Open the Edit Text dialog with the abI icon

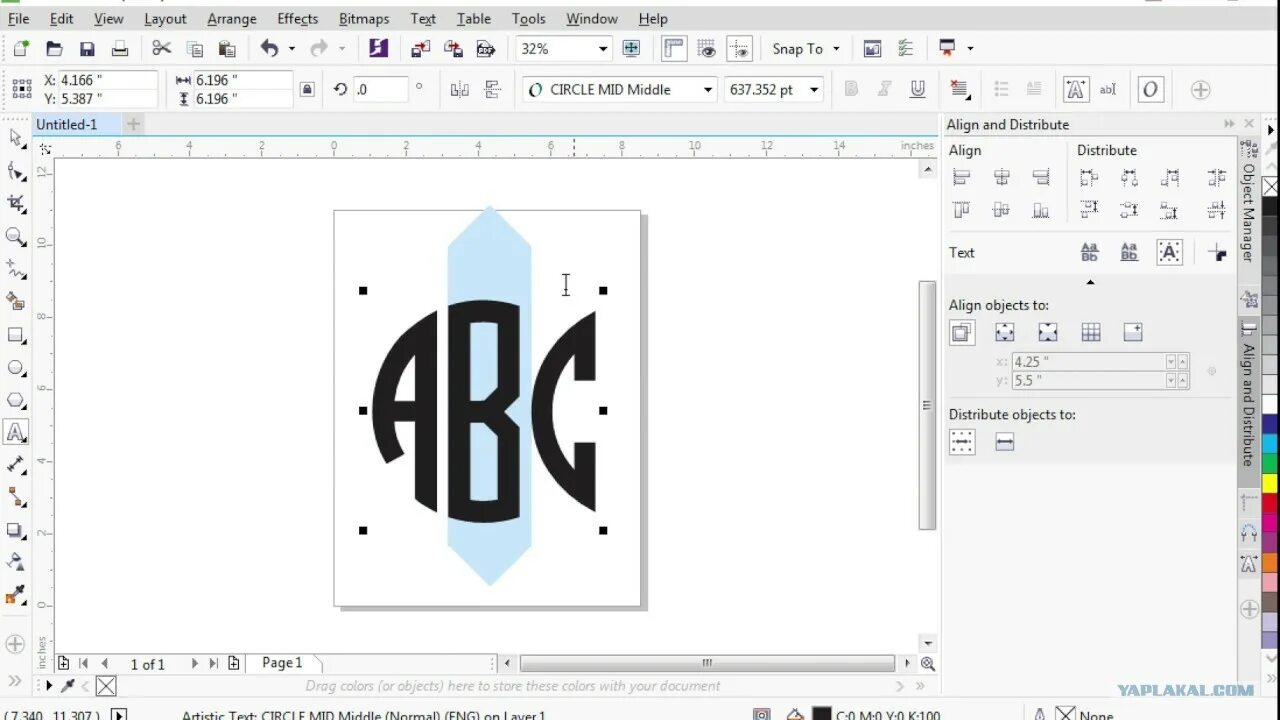(1108, 89)
